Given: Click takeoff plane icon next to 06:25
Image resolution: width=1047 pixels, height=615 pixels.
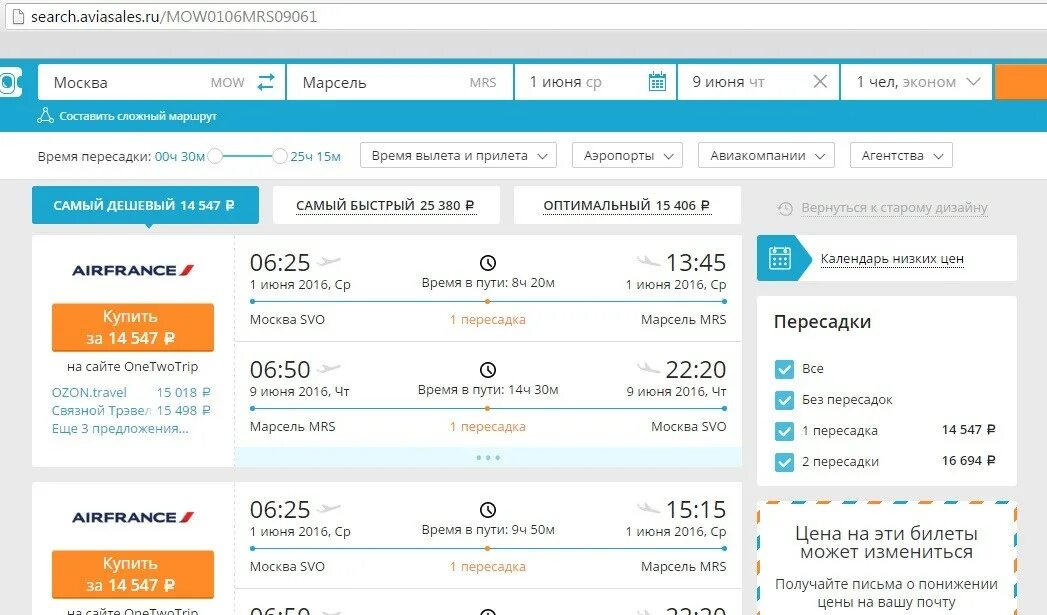Looking at the screenshot, I should pyautogui.click(x=329, y=260).
